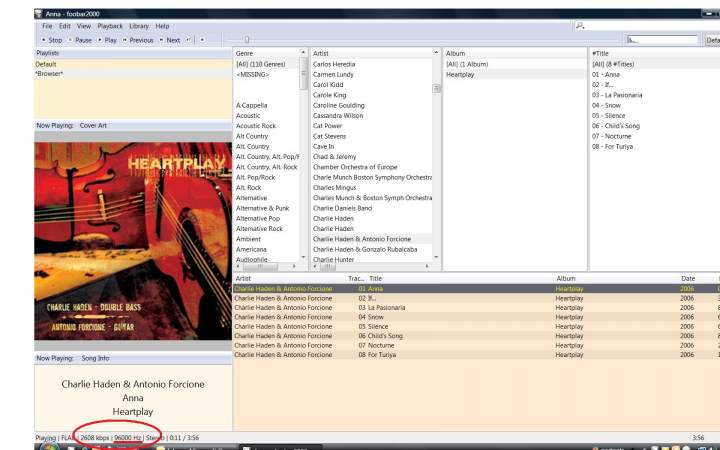Click Genre list scroll-down arrow
Viewport: 720px width, 450px height.
(303, 257)
